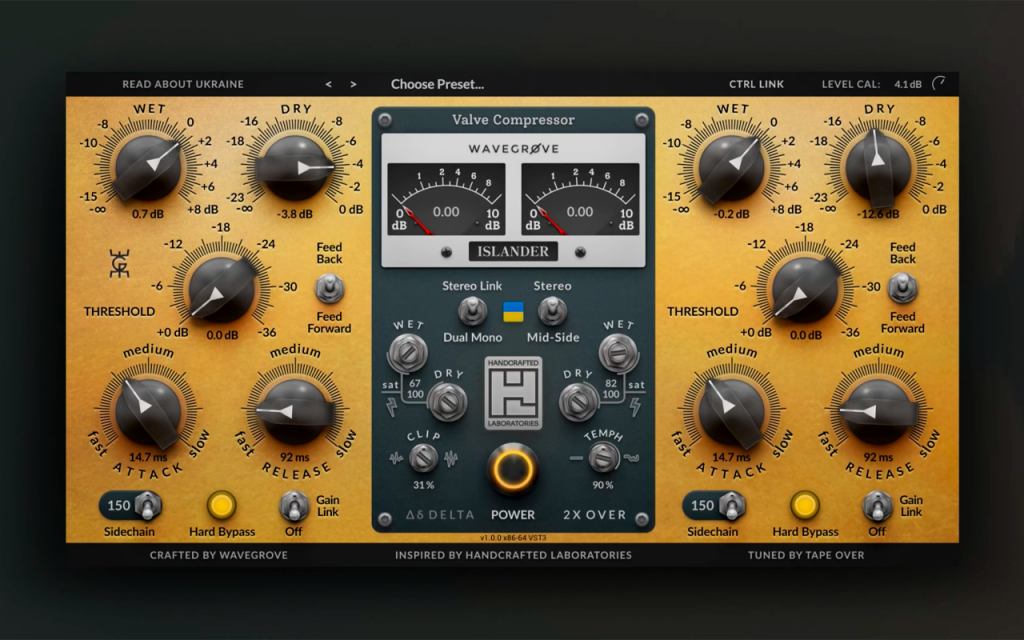Flip the left Gain Link switch
The width and height of the screenshot is (1024, 640).
(294, 505)
